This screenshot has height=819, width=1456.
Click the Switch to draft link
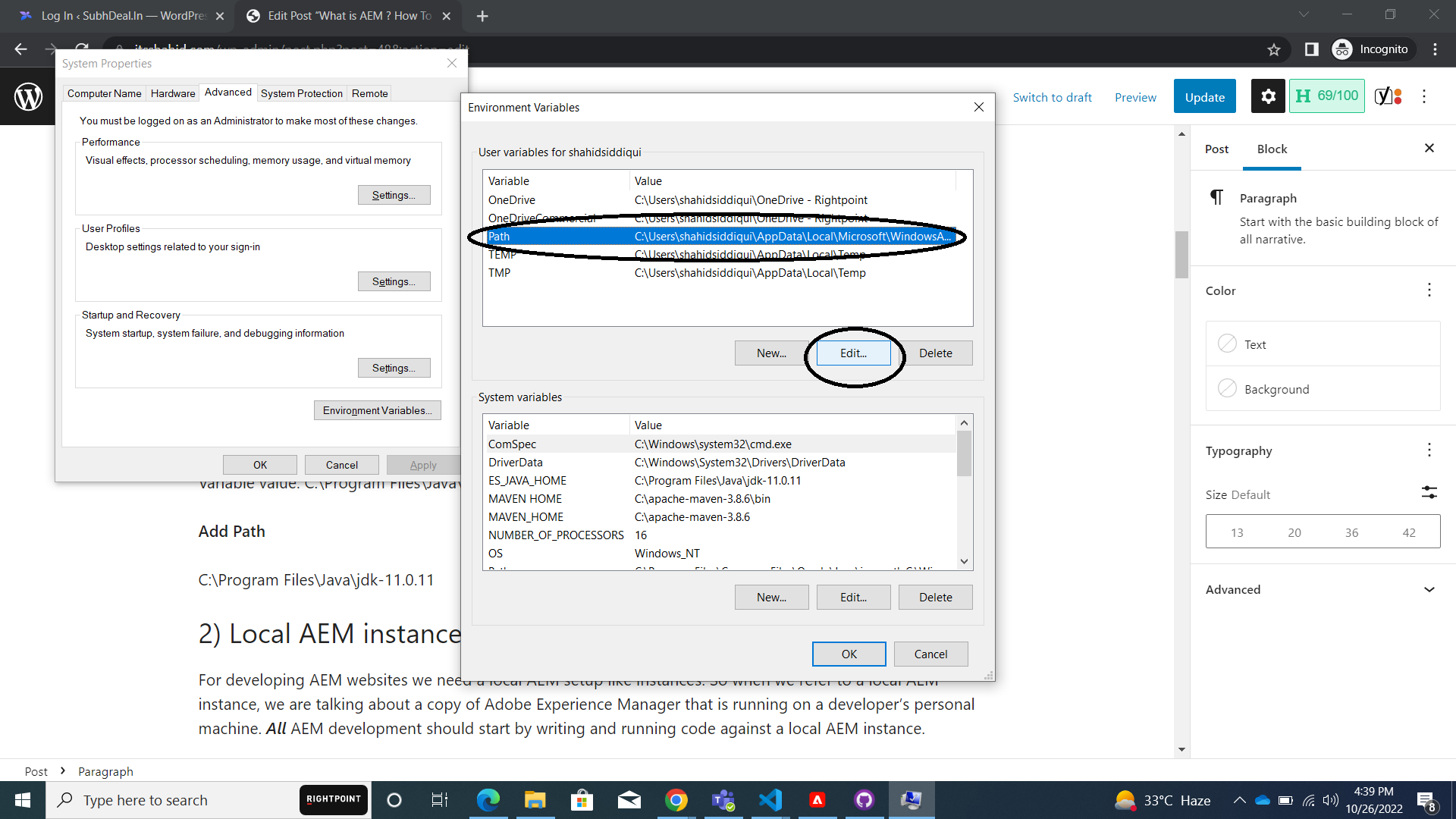click(x=1052, y=98)
